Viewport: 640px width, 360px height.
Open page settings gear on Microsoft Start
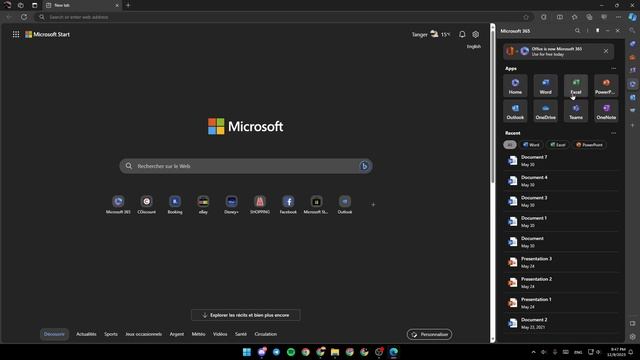click(476, 34)
